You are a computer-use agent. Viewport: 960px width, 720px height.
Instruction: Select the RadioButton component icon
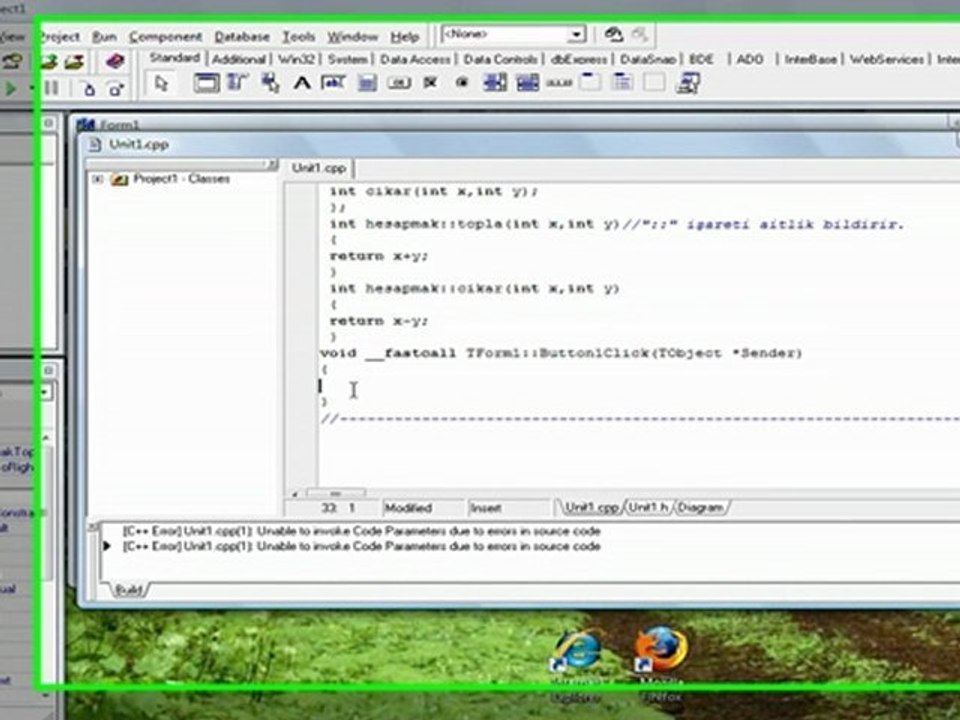coord(462,83)
